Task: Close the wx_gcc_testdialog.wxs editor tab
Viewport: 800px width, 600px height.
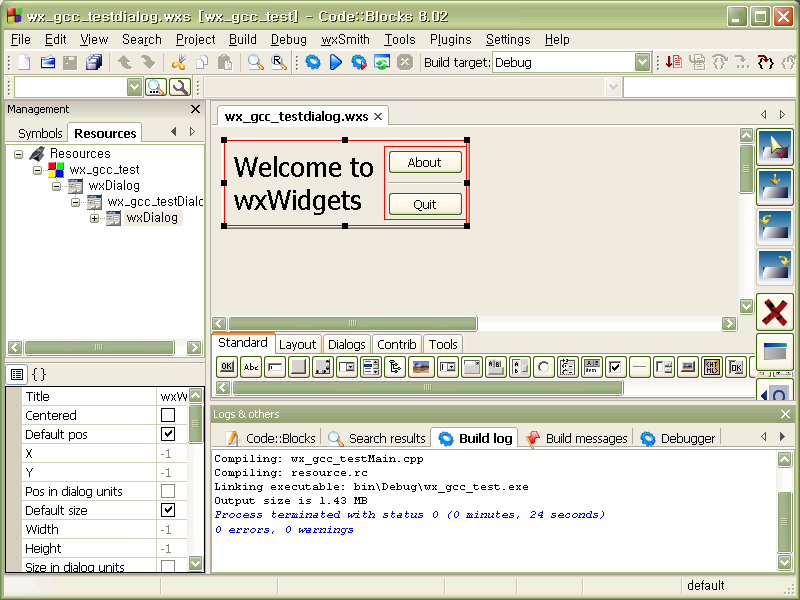Action: tap(378, 116)
